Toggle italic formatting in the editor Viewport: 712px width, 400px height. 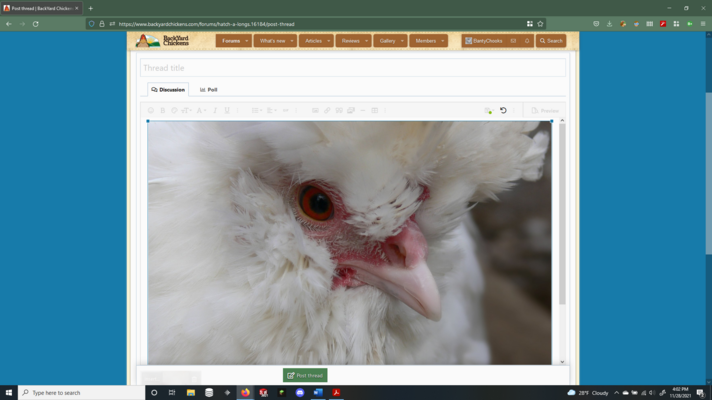pyautogui.click(x=215, y=110)
